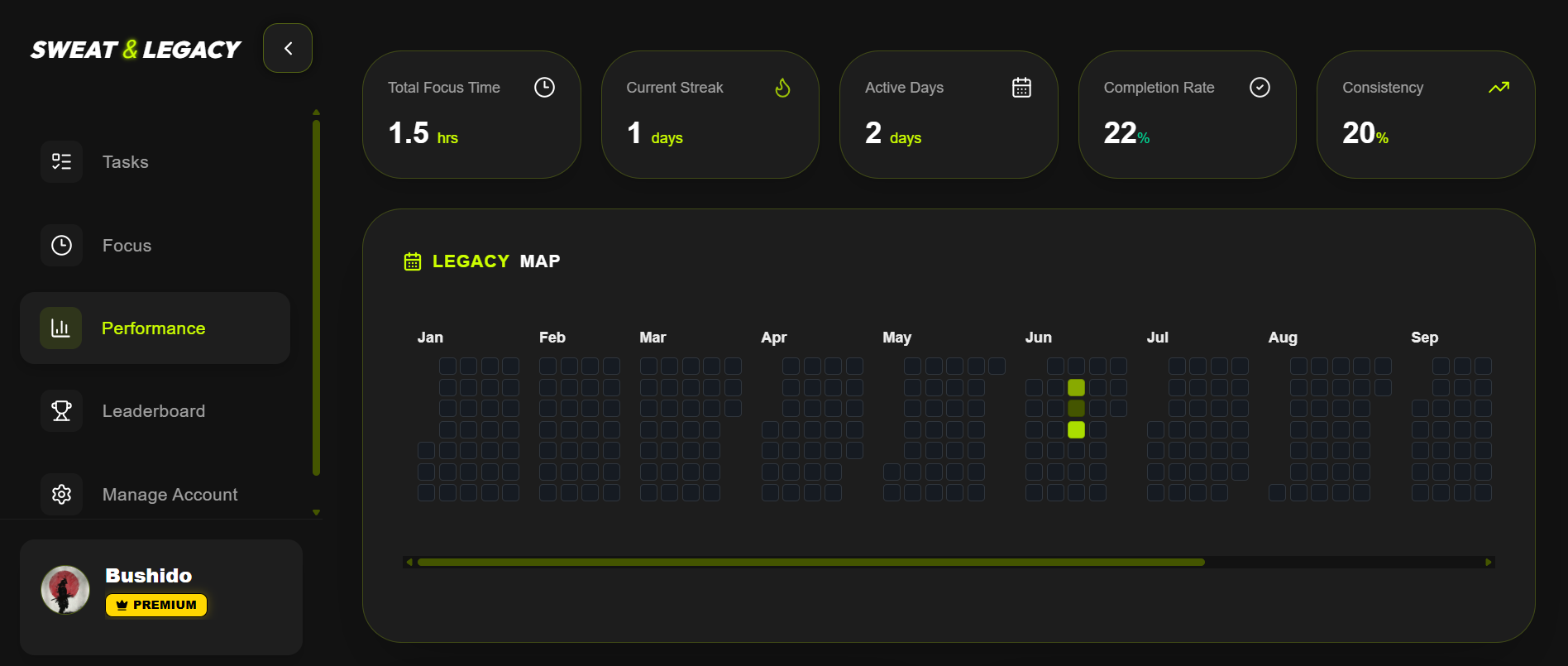Click the Bushido username
Viewport: 1568px width, 666px height.
pos(149,575)
